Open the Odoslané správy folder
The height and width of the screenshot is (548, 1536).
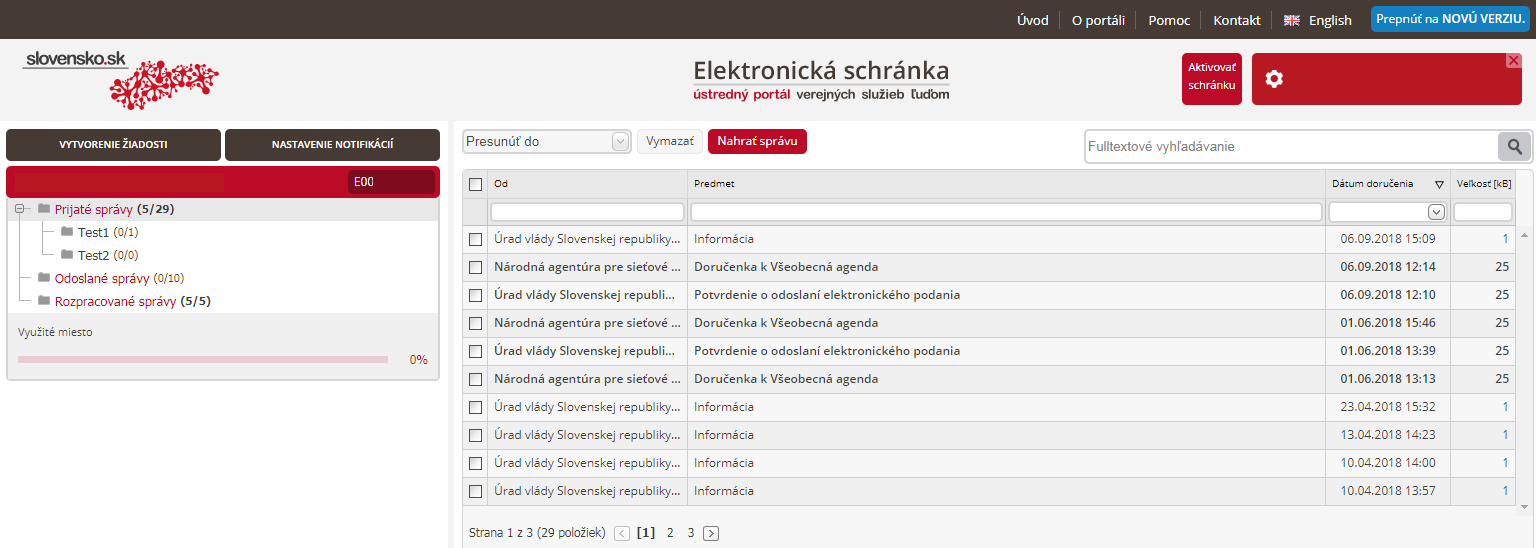pos(102,278)
